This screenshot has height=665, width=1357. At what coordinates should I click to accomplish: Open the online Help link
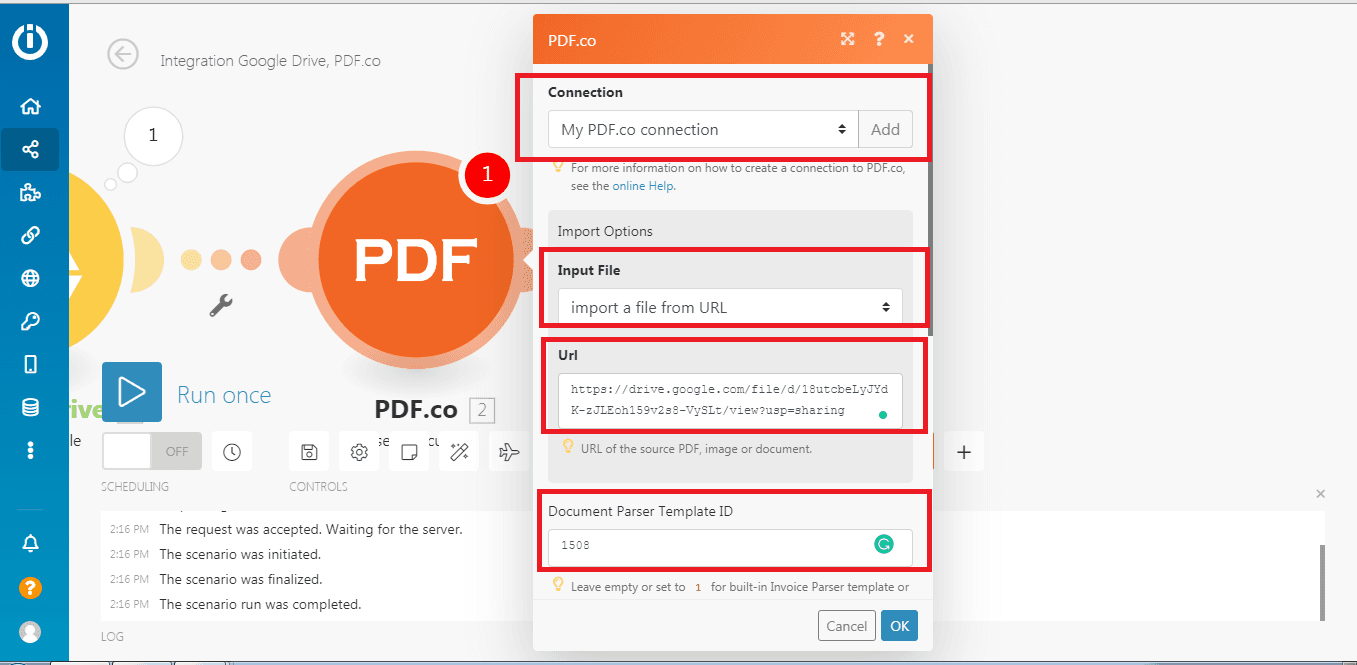coord(643,186)
